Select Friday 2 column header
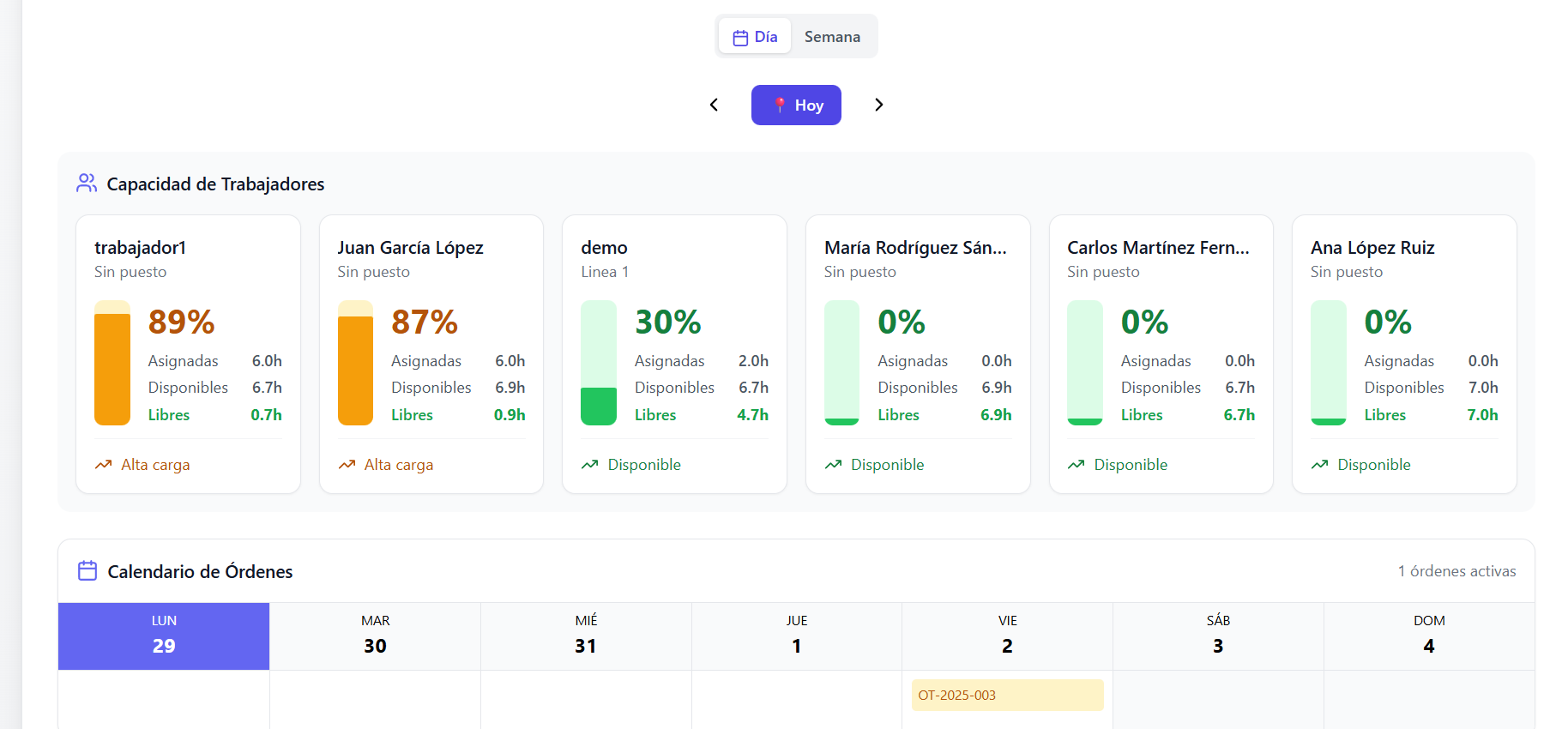Viewport: 1568px width, 729px height. pos(1007,636)
